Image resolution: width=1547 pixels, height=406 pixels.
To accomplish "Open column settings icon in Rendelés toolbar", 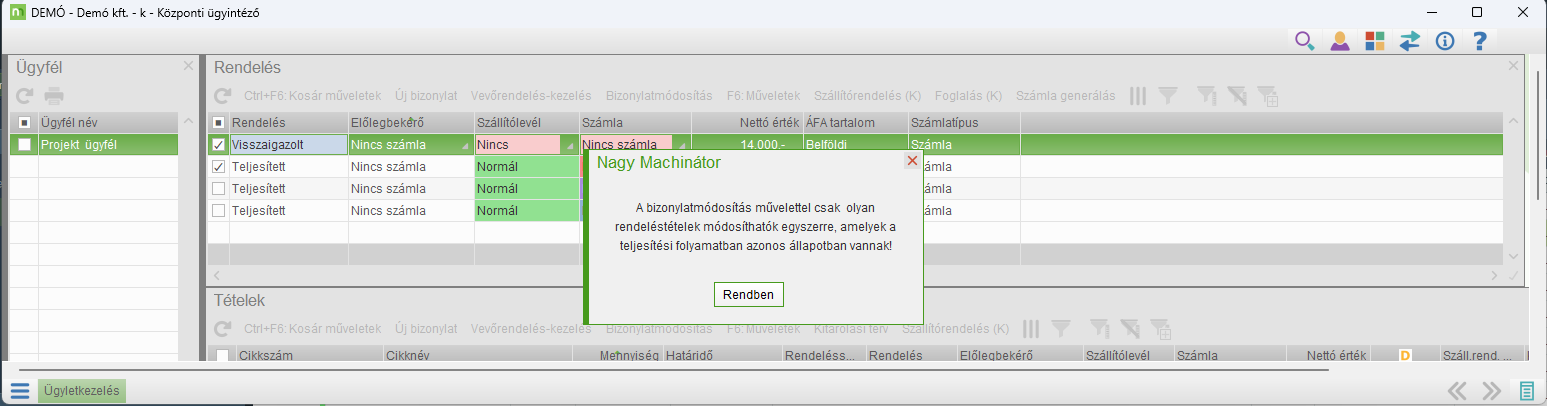I will (x=1138, y=96).
